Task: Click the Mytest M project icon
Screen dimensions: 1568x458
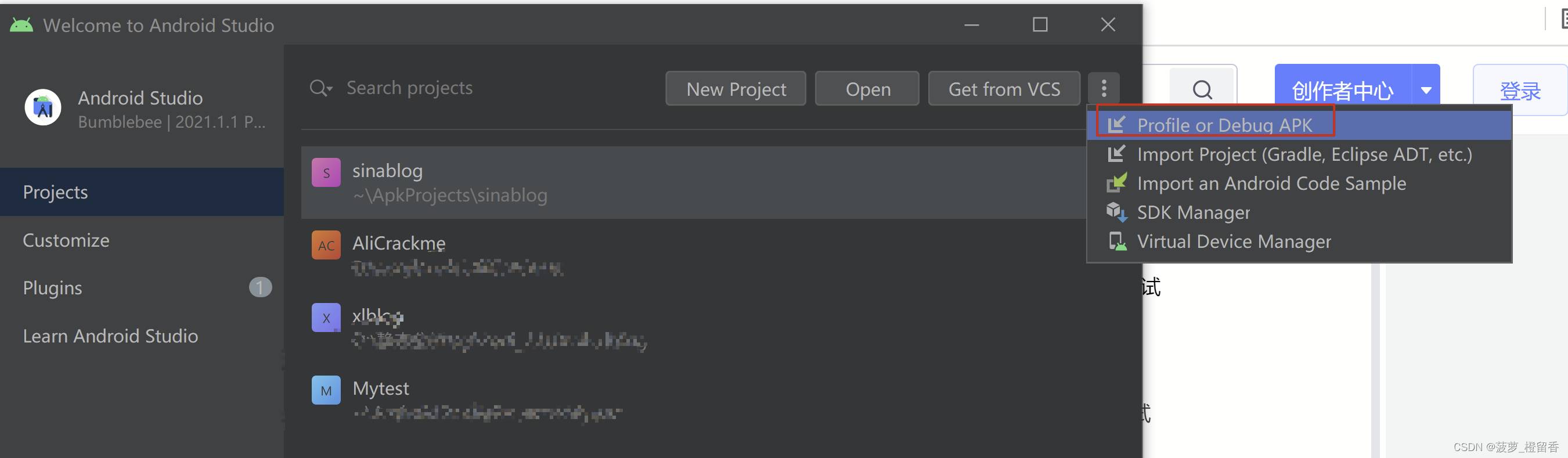Action: pyautogui.click(x=326, y=390)
